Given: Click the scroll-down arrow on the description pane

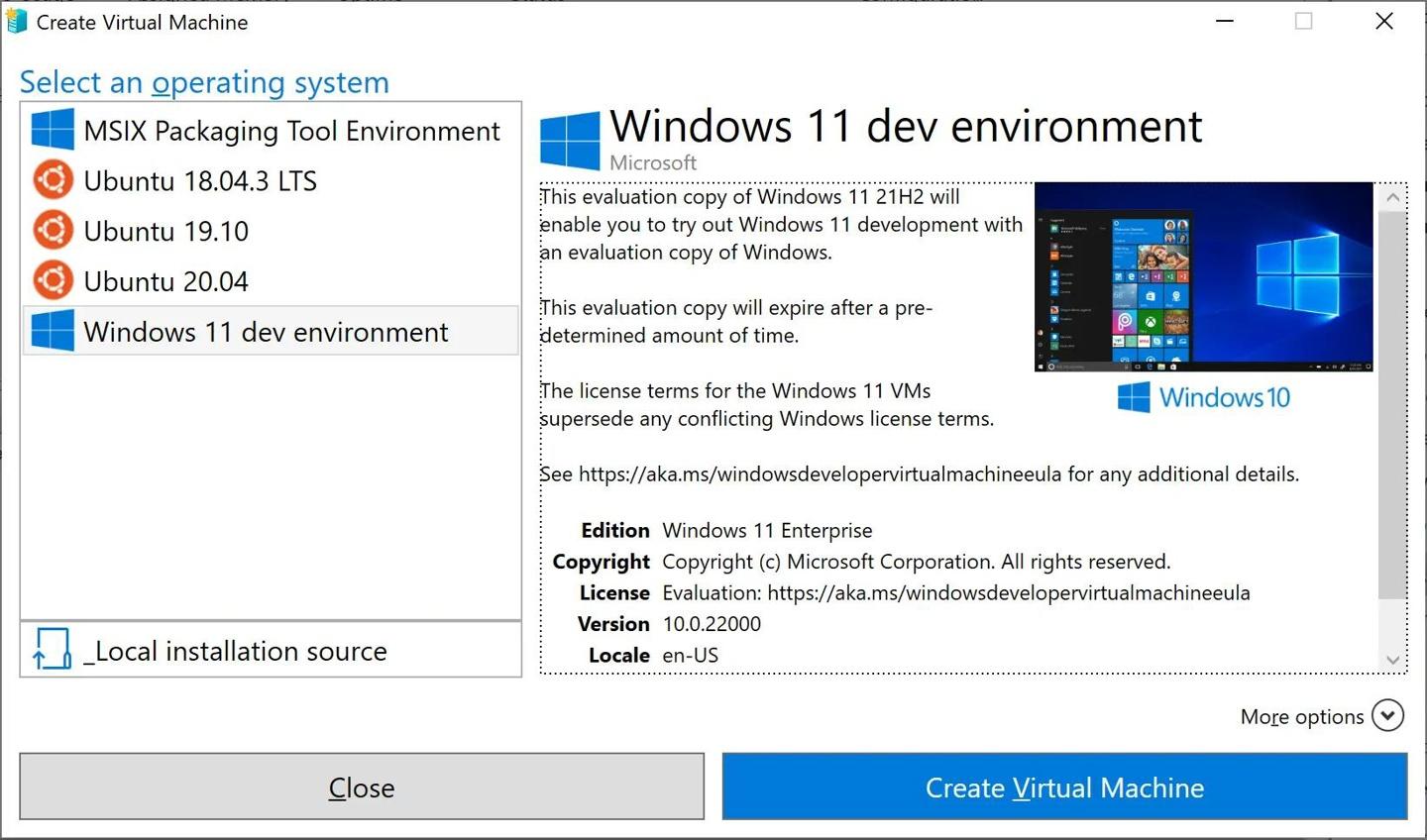Looking at the screenshot, I should (1392, 659).
